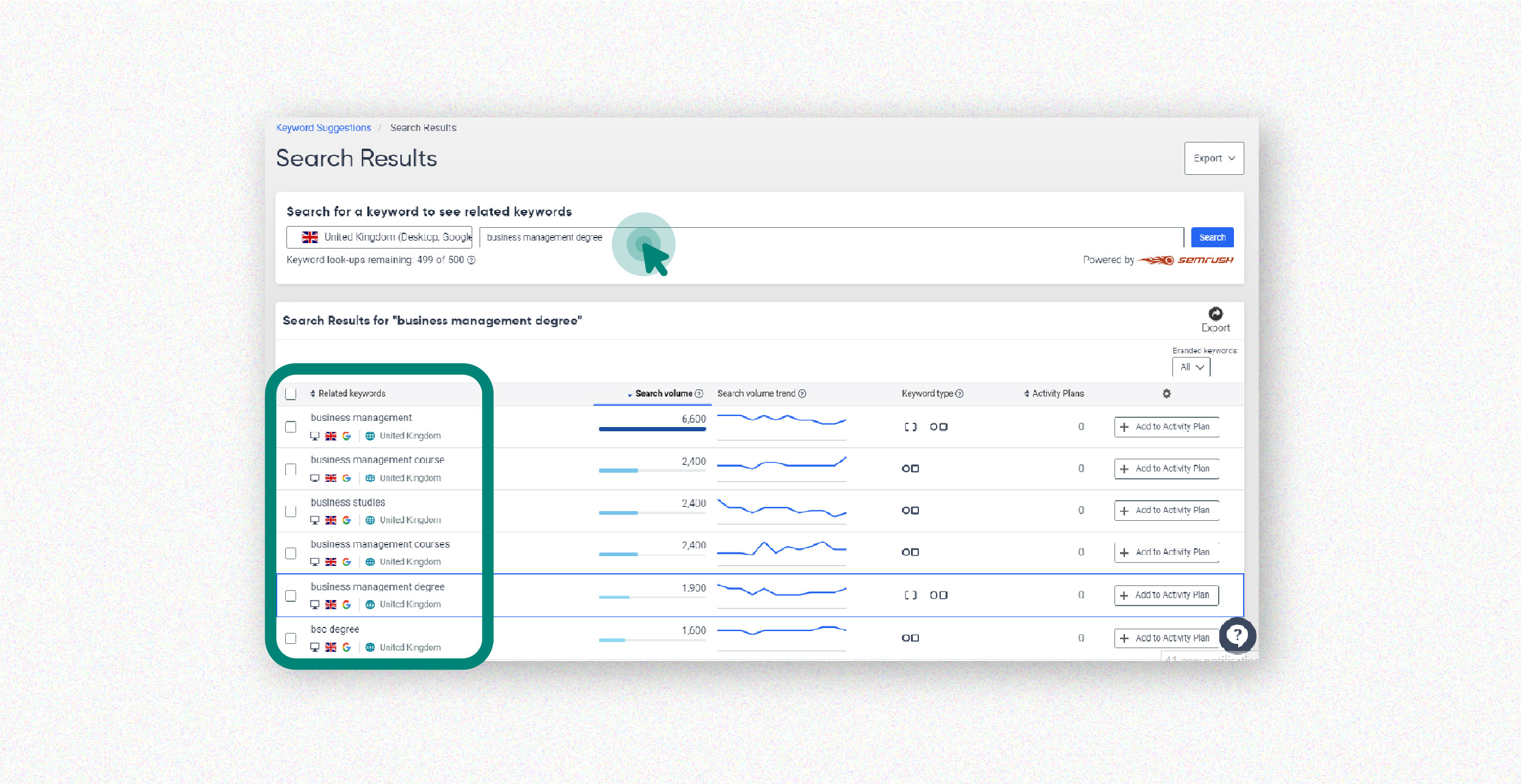Click the desktop device icon for business management
The width and height of the screenshot is (1524, 784).
pyautogui.click(x=314, y=435)
